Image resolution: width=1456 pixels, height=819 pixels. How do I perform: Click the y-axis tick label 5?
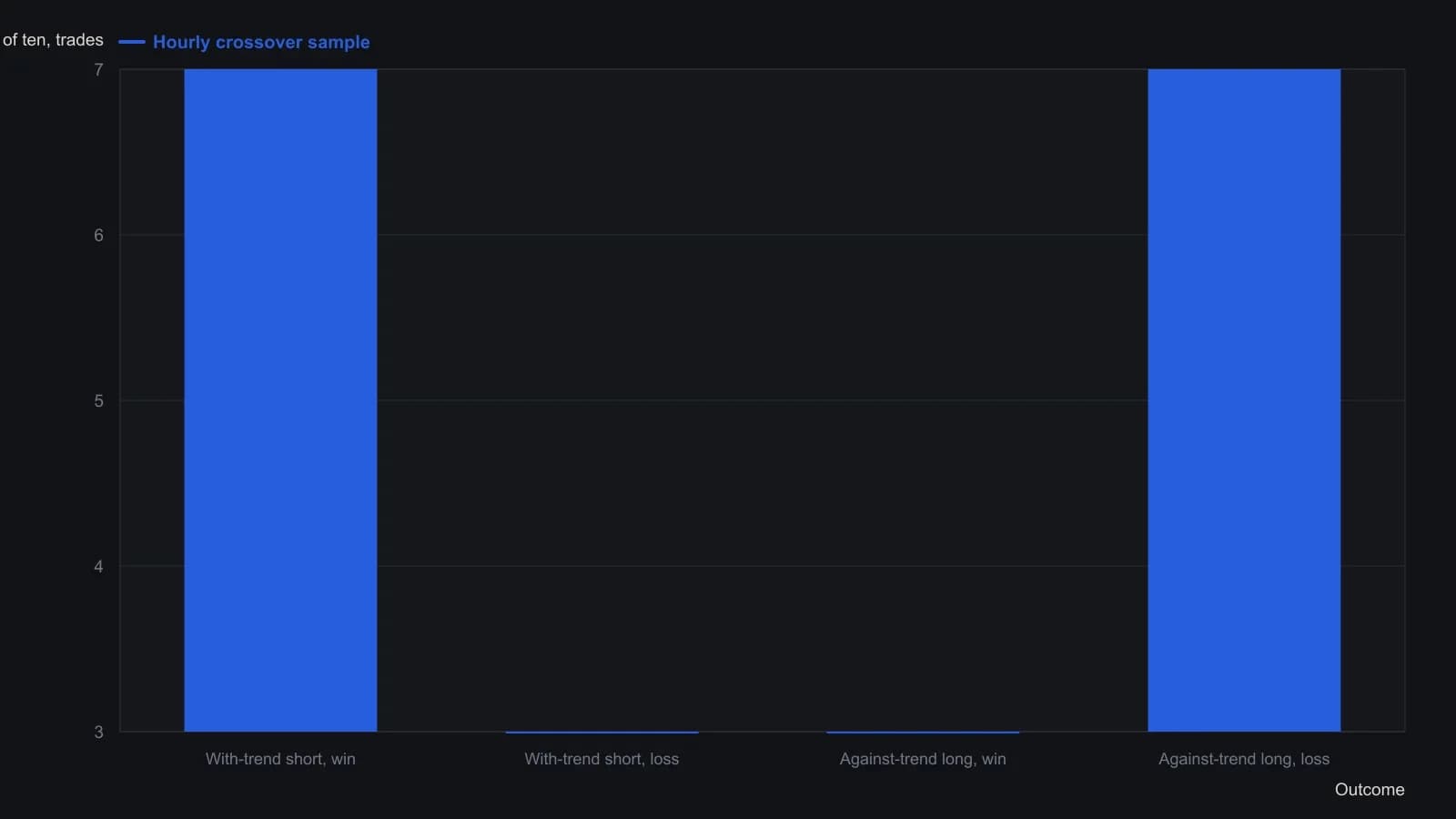pos(98,401)
